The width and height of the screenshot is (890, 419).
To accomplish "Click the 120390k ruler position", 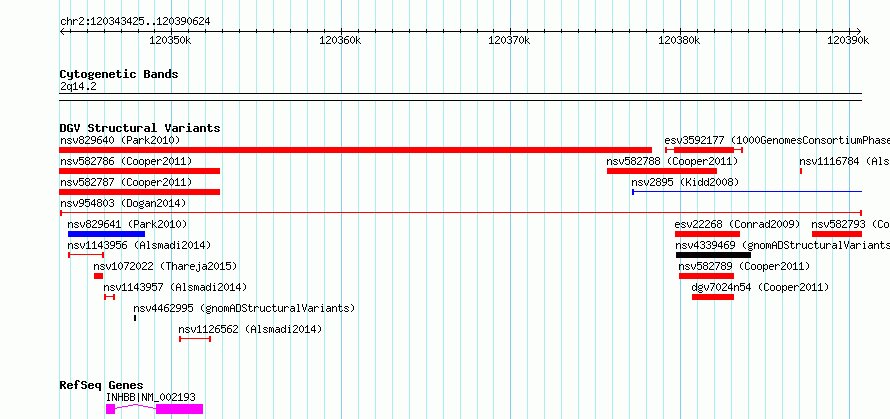I will pyautogui.click(x=848, y=40).
